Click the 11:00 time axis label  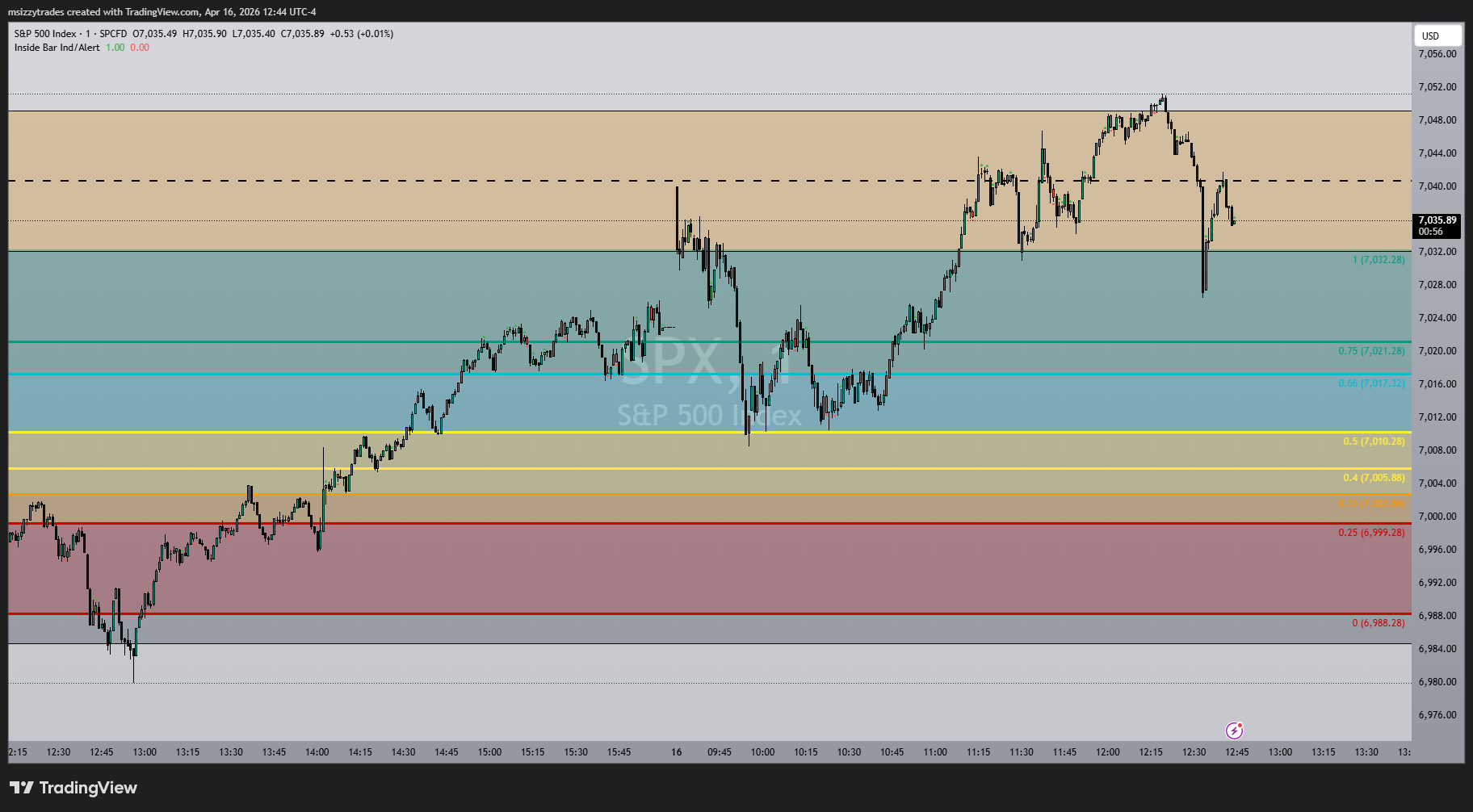(935, 752)
